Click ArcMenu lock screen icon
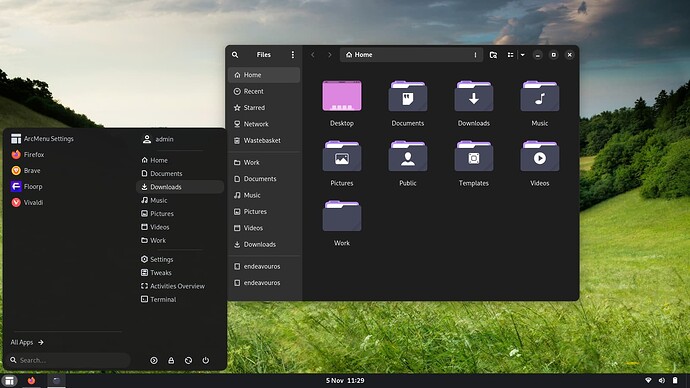690x388 pixels. [x=171, y=360]
